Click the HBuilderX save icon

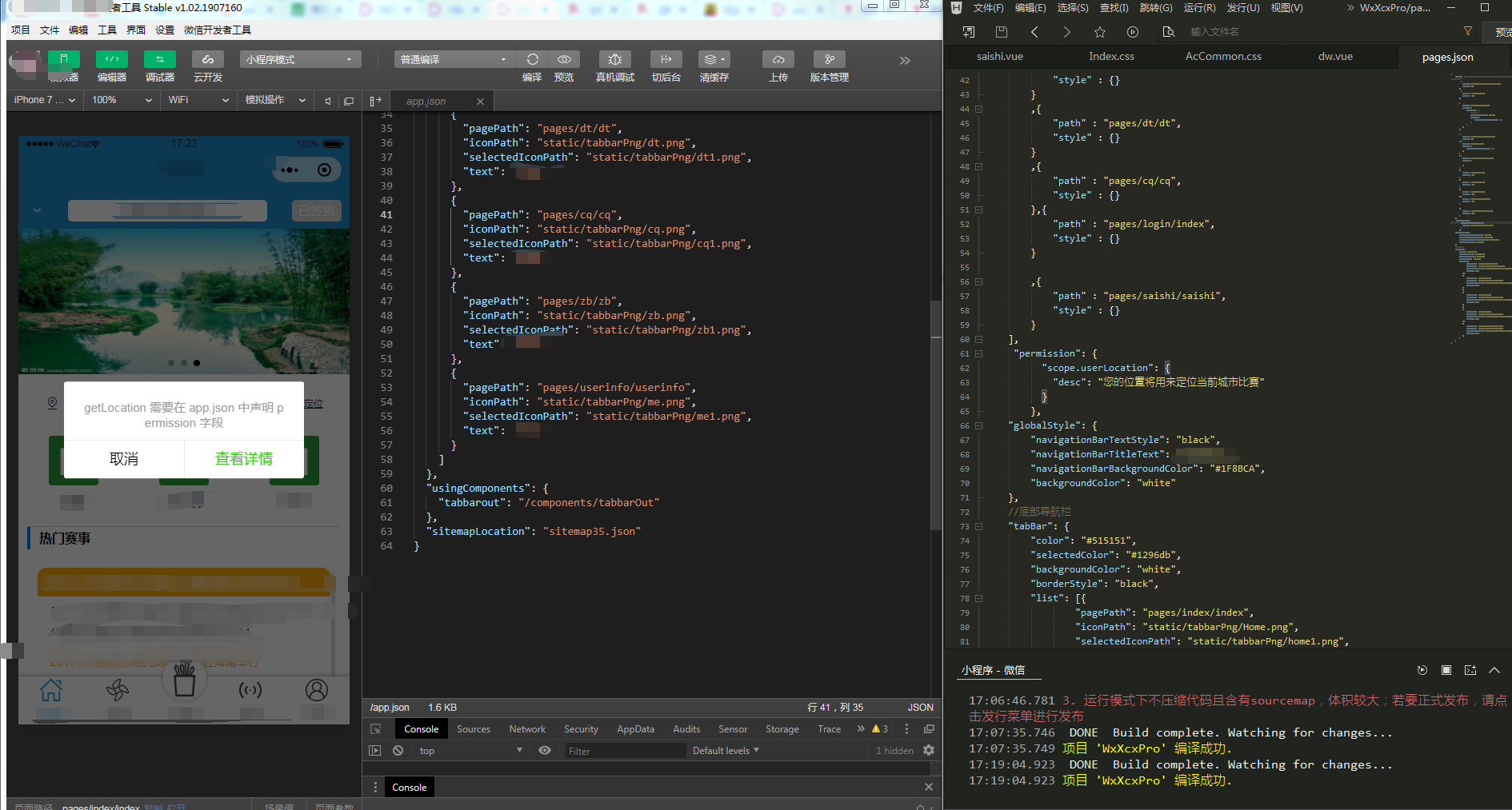(x=1001, y=32)
